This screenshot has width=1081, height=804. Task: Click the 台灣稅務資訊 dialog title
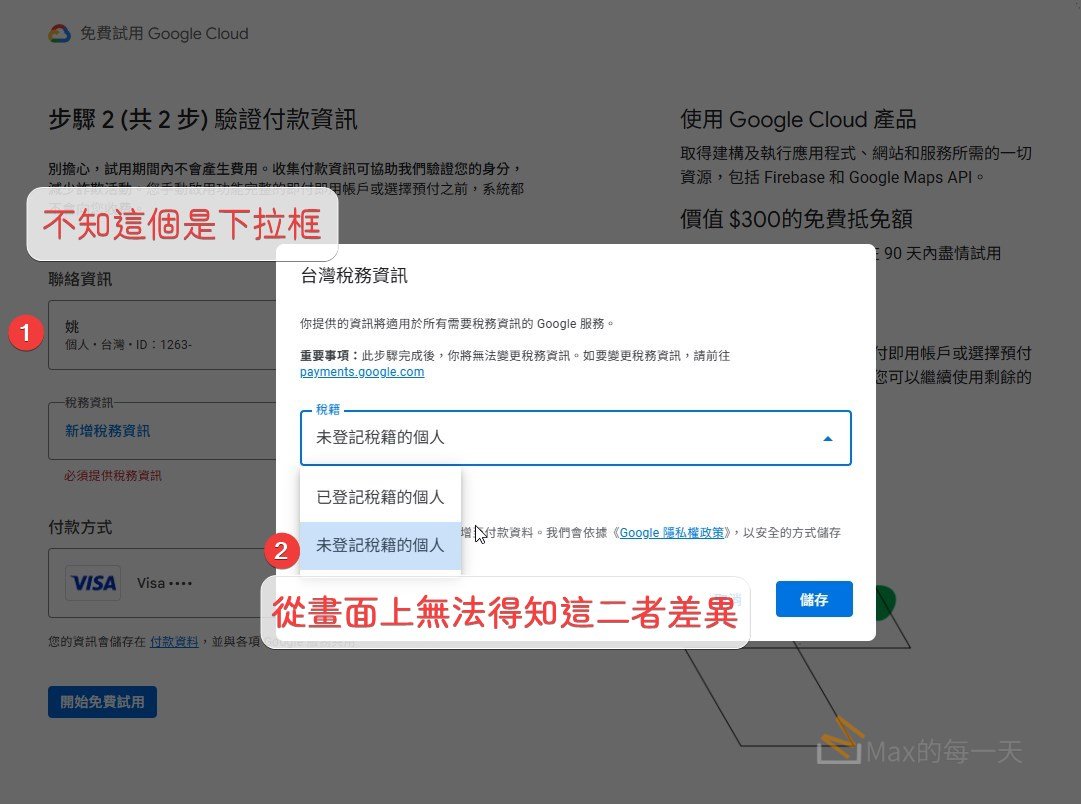tap(354, 275)
